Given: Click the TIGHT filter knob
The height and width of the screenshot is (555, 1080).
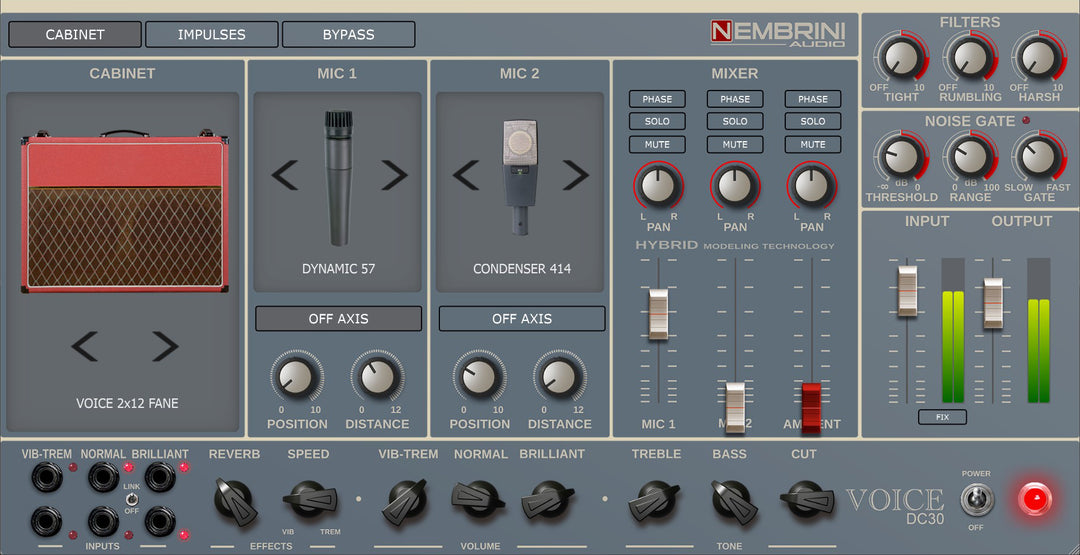Looking at the screenshot, I should (x=901, y=58).
